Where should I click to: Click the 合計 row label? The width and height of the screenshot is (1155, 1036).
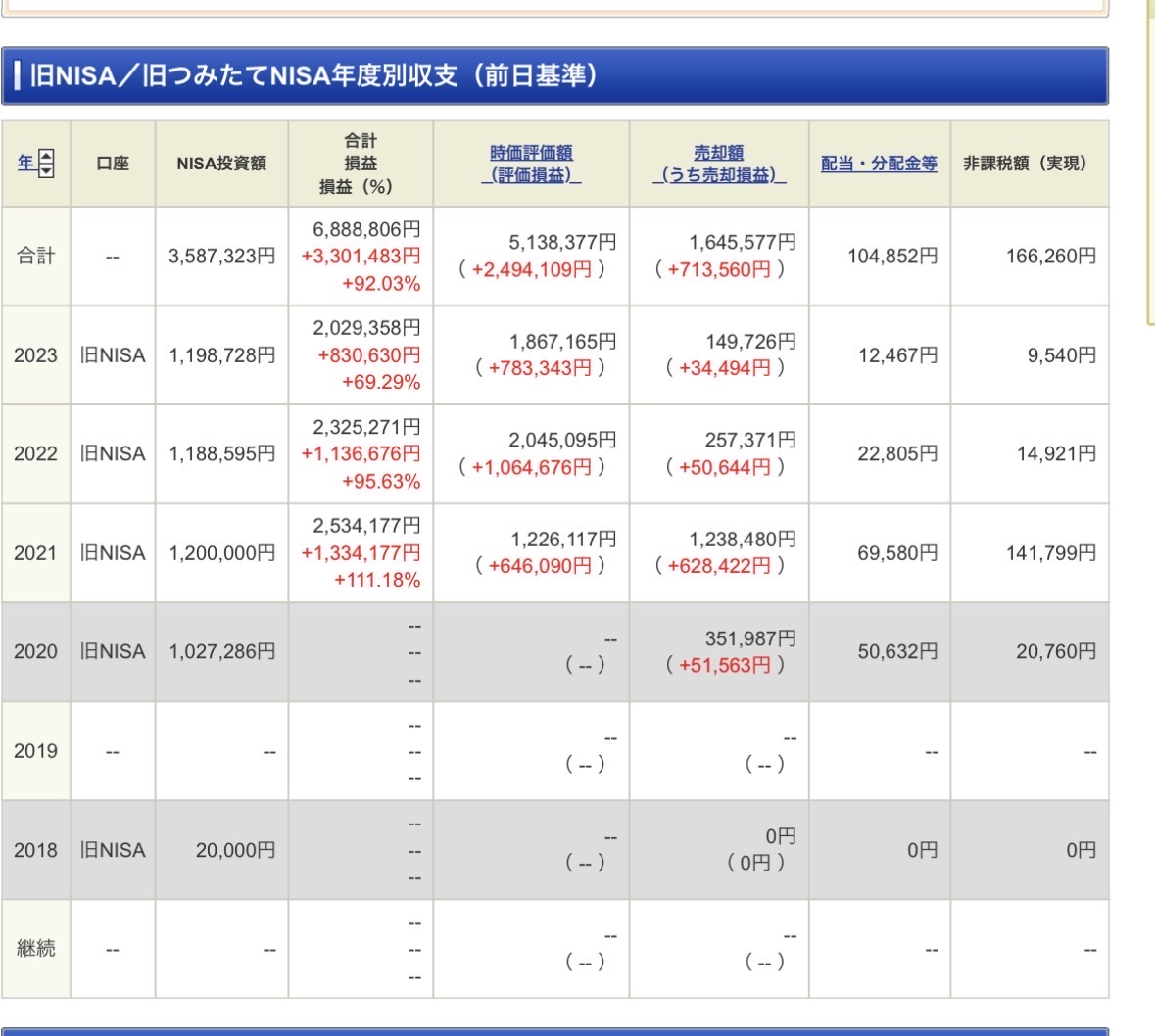point(35,257)
